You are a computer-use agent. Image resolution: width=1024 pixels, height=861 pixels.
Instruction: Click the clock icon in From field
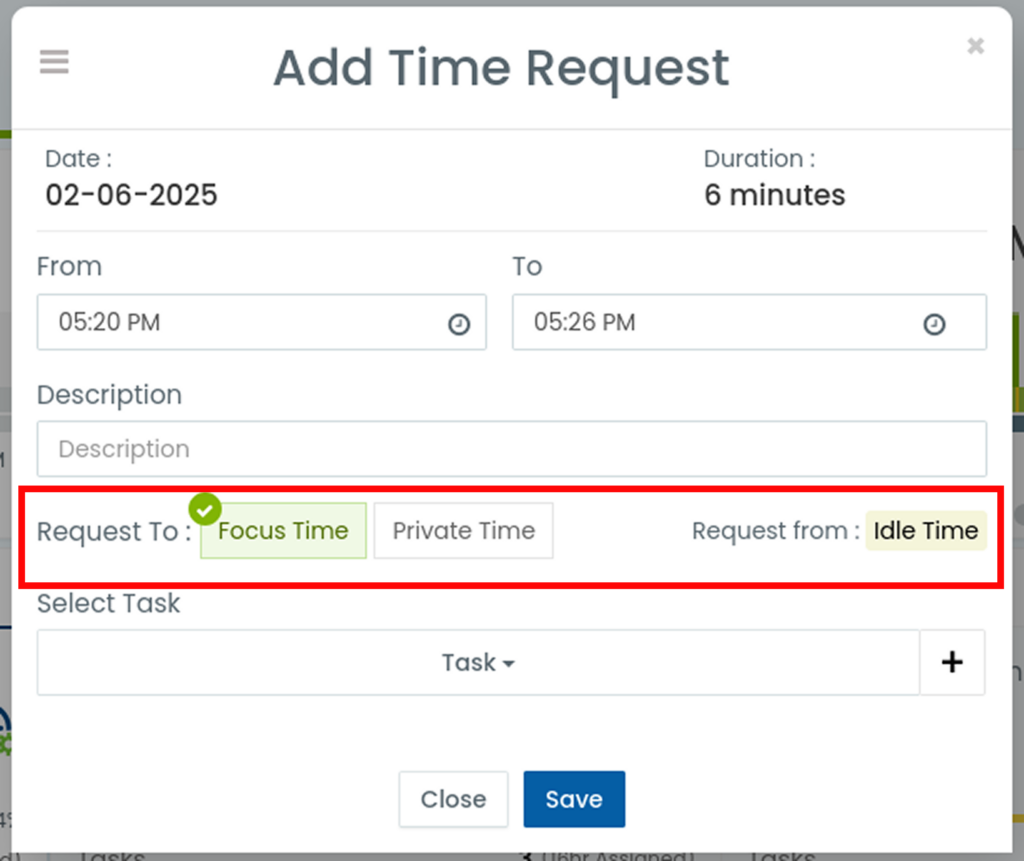click(x=459, y=324)
